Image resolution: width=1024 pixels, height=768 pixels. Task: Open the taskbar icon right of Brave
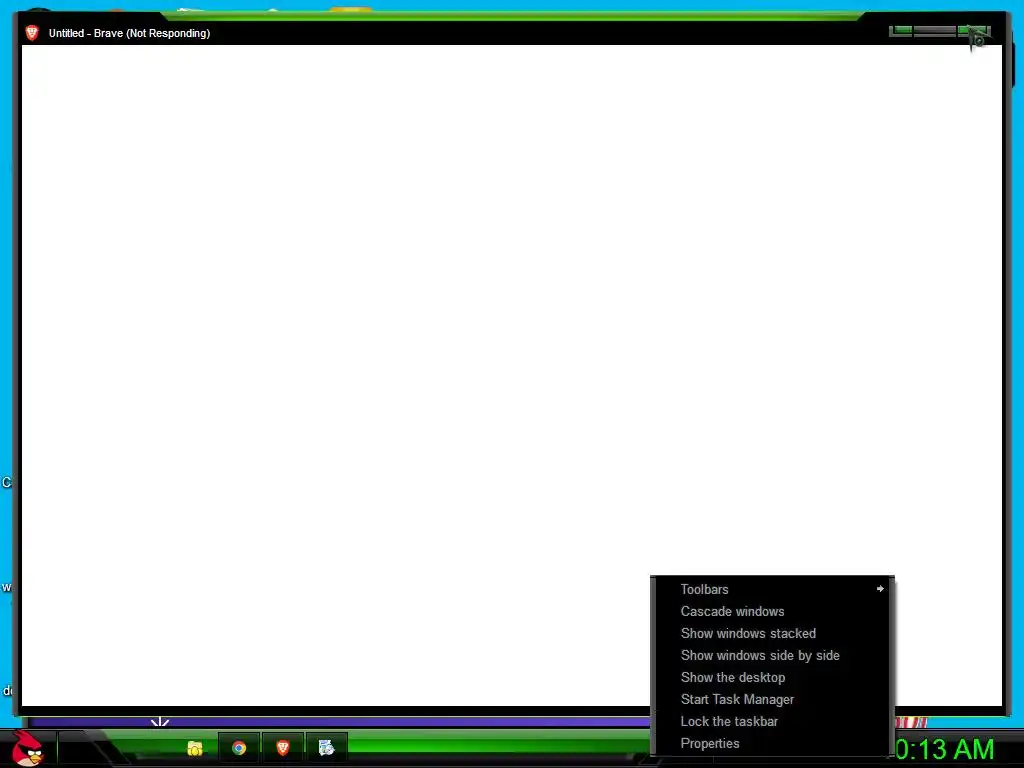pos(326,748)
